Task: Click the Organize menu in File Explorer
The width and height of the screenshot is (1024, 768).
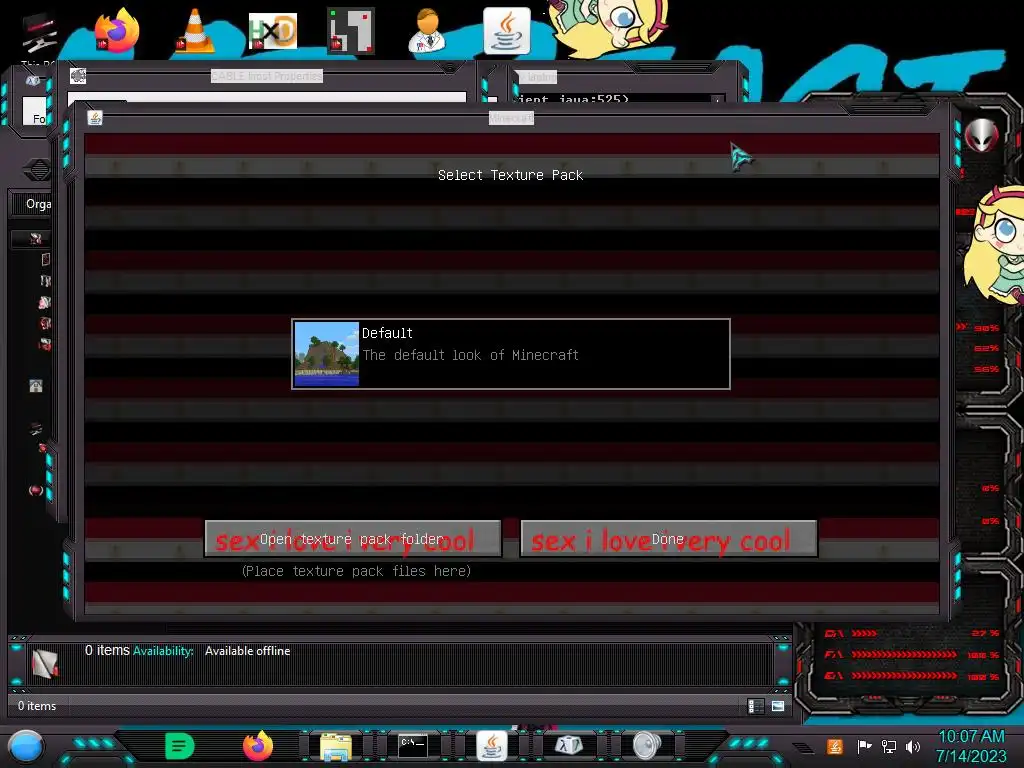Action: click(38, 204)
